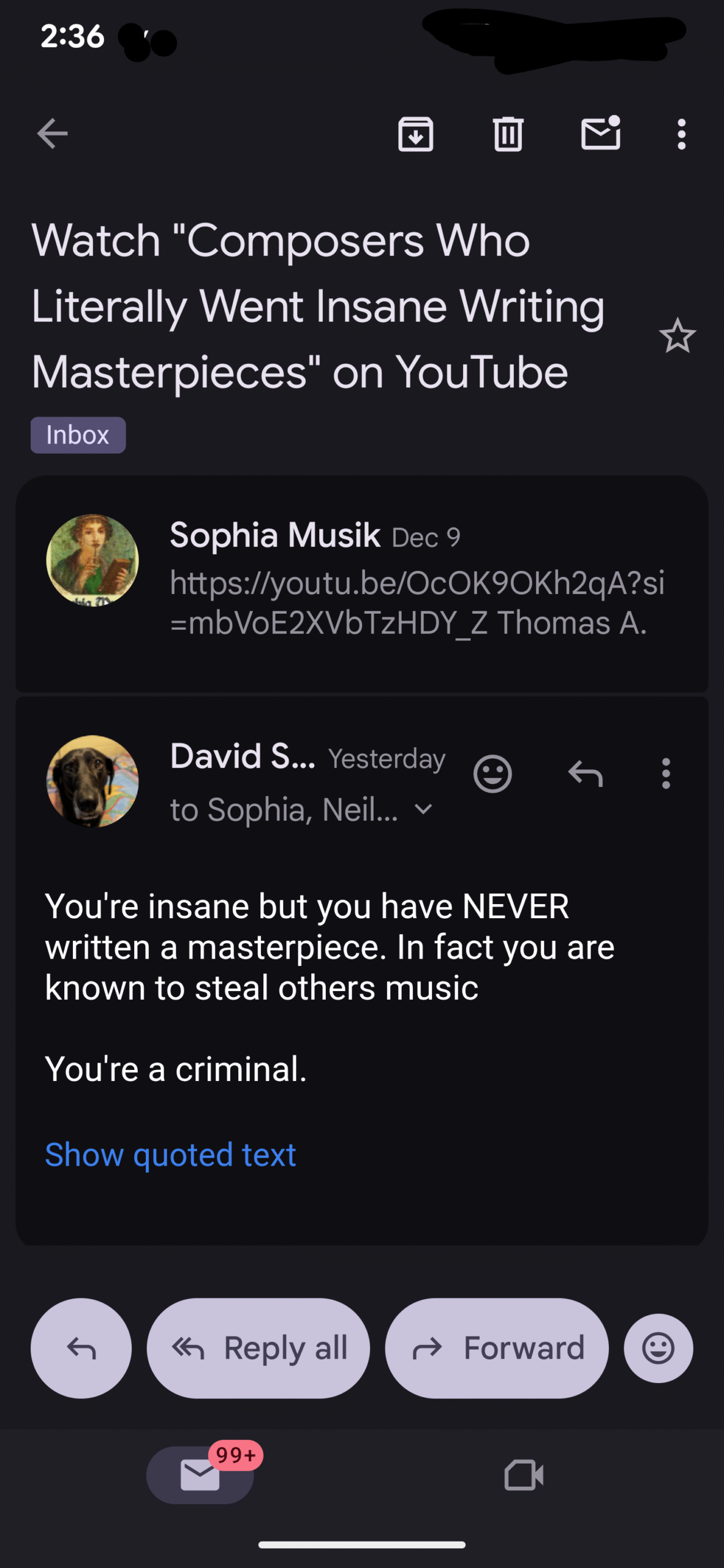
Task: Open the bottom emoji reaction button
Action: click(658, 1348)
